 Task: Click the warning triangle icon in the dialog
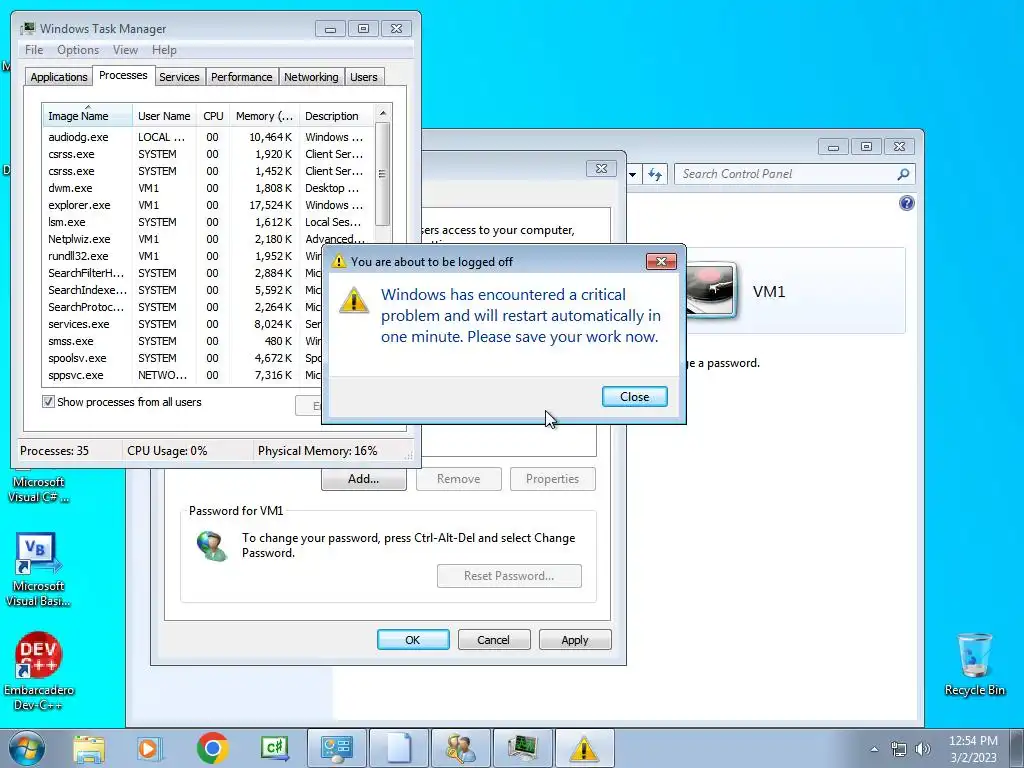[x=354, y=301]
